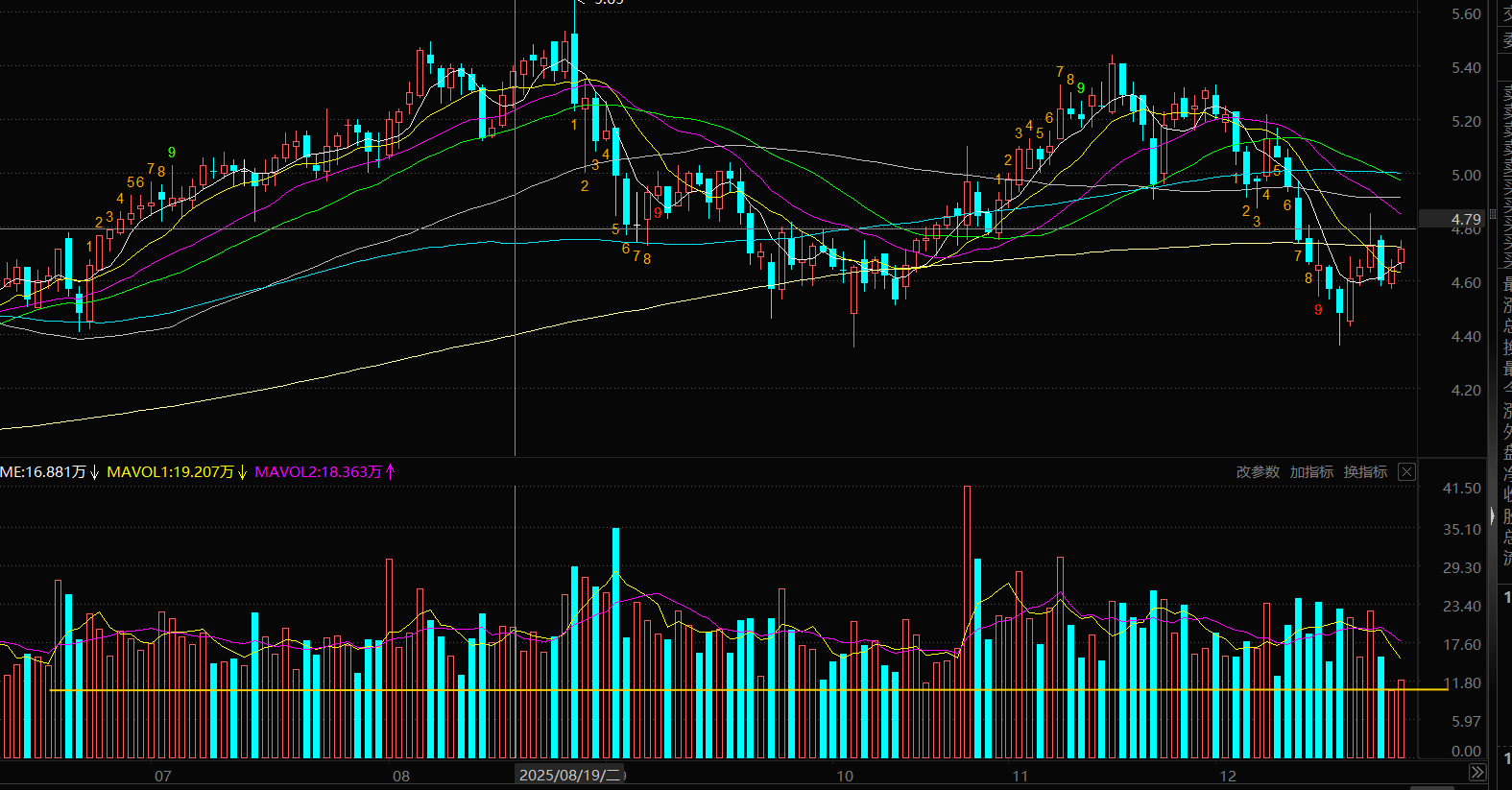Click the 12 month marker on time axis
The width and height of the screenshot is (1512, 790).
point(1228,776)
